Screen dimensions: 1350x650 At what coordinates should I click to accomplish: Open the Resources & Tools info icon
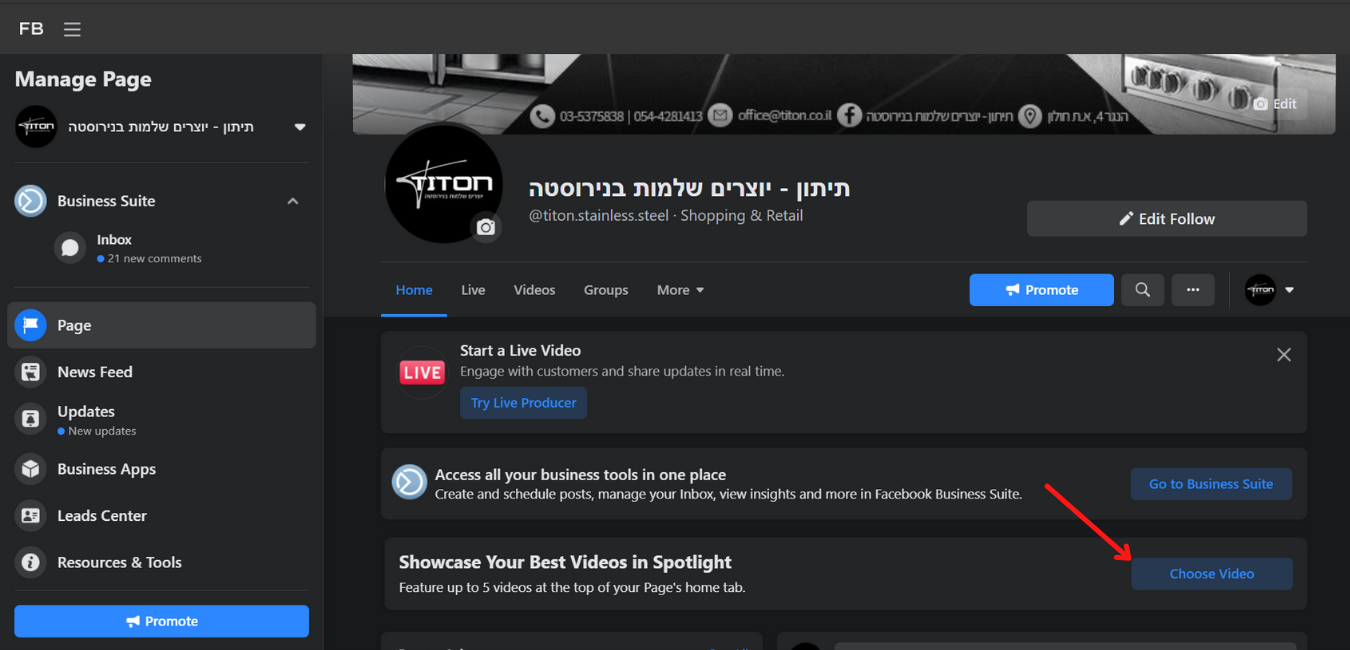pyautogui.click(x=31, y=562)
